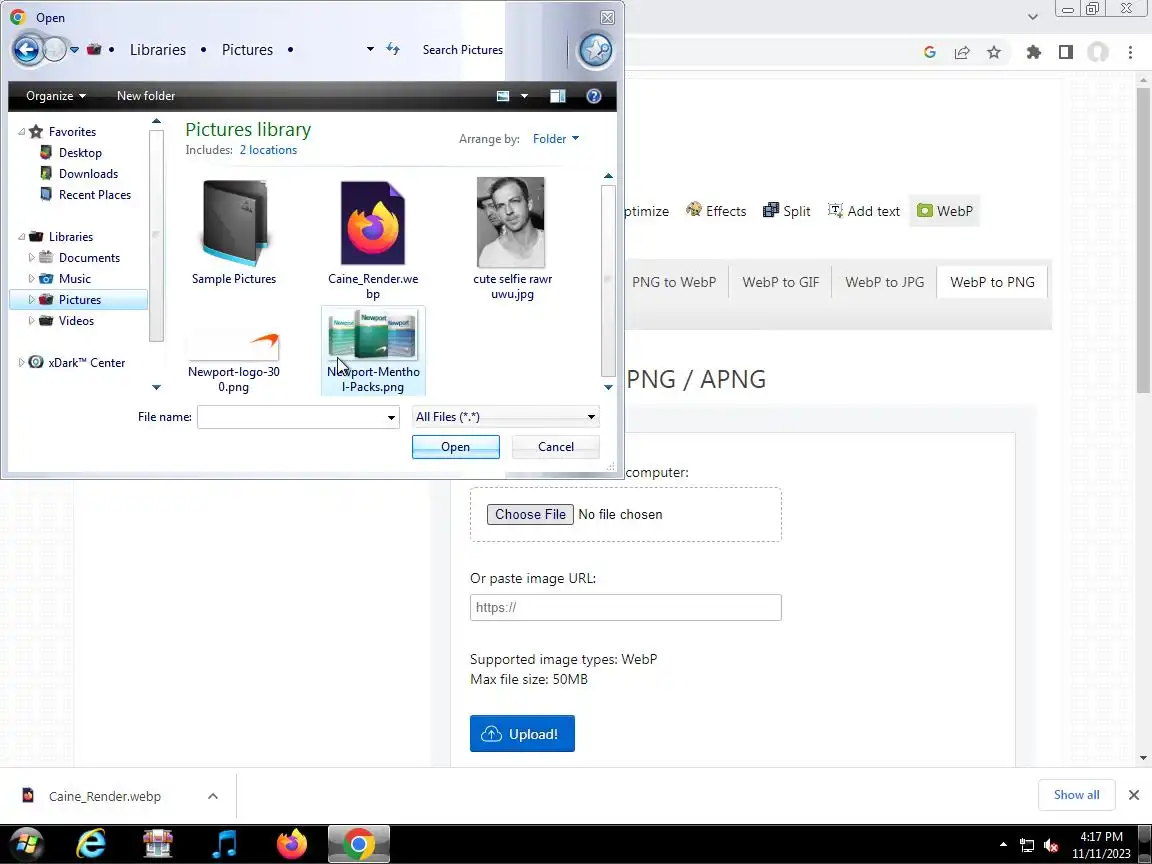Select Recent Places in Favorites
This screenshot has height=864, width=1152.
coord(95,195)
